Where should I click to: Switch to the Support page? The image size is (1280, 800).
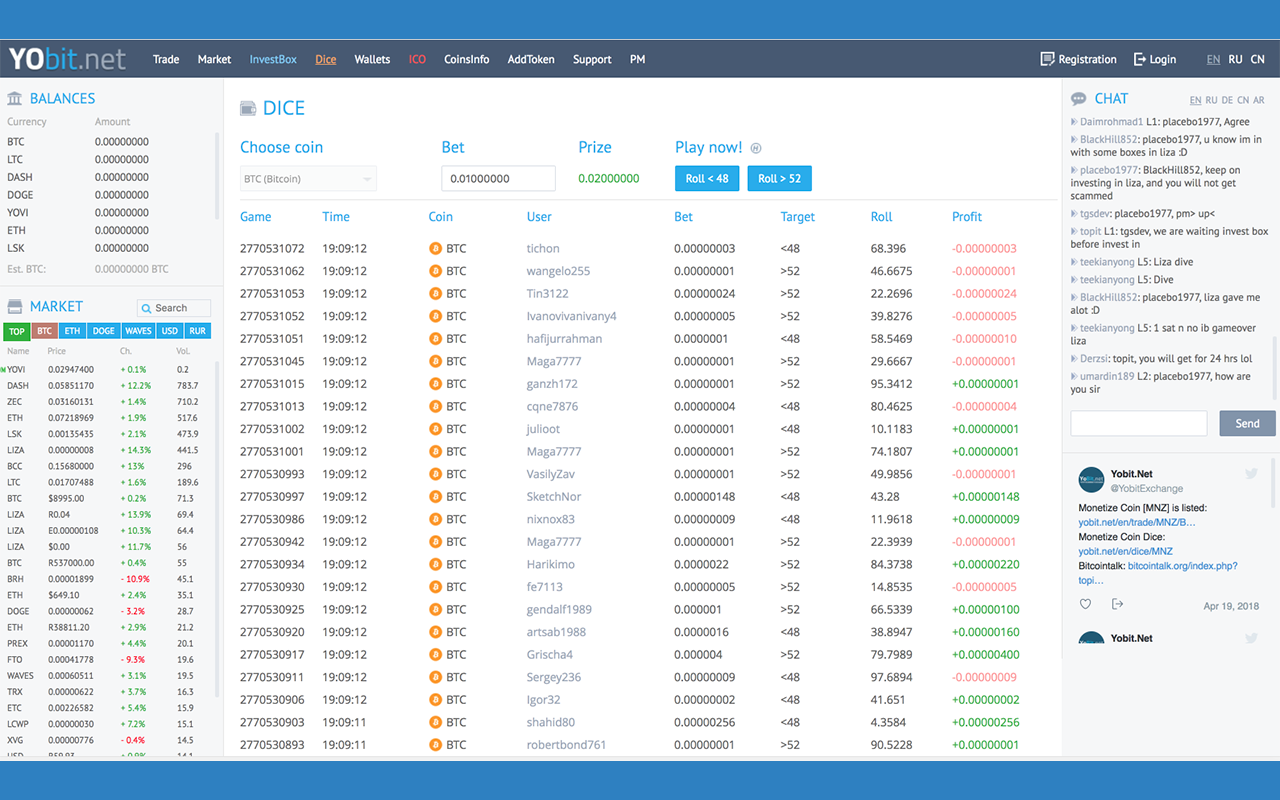tap(591, 59)
